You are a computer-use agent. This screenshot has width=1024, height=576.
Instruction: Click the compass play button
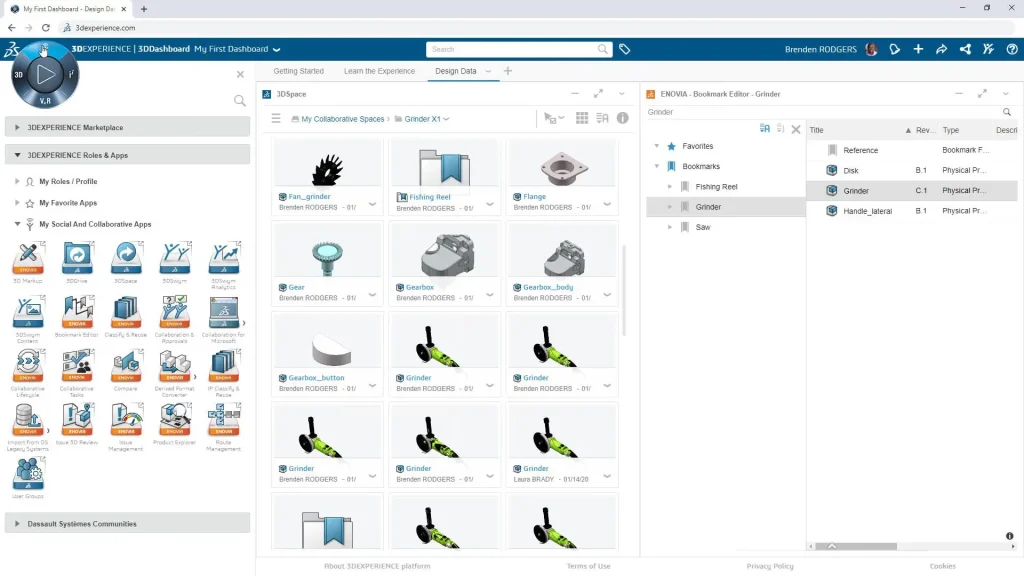tap(45, 74)
